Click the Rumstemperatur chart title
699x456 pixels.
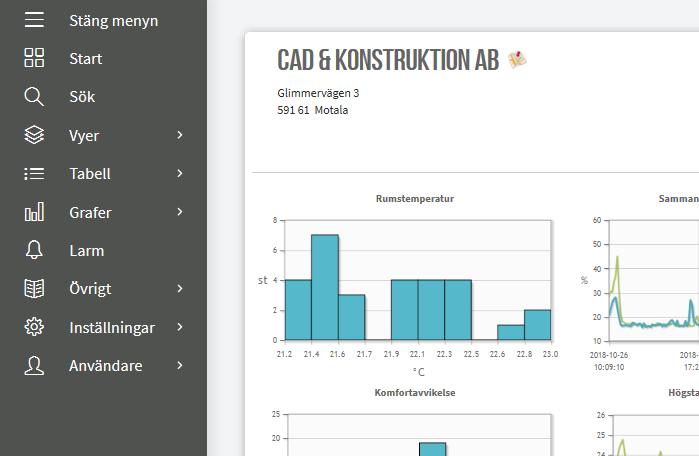(415, 199)
